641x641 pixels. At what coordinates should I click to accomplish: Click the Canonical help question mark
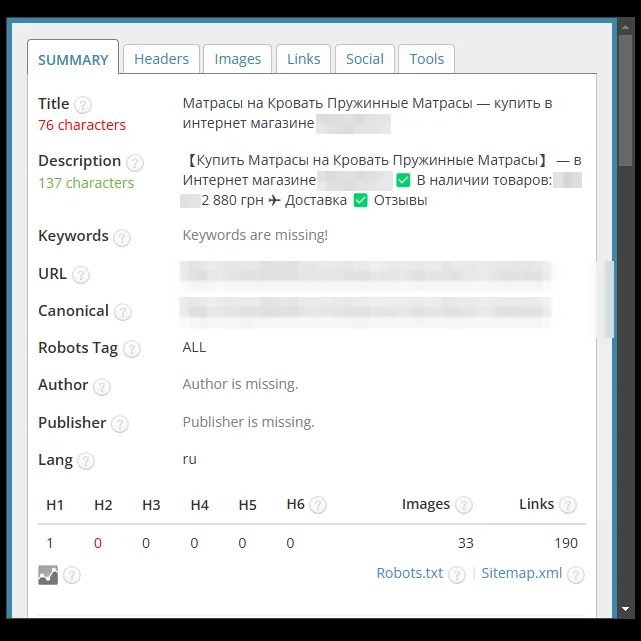(x=123, y=312)
